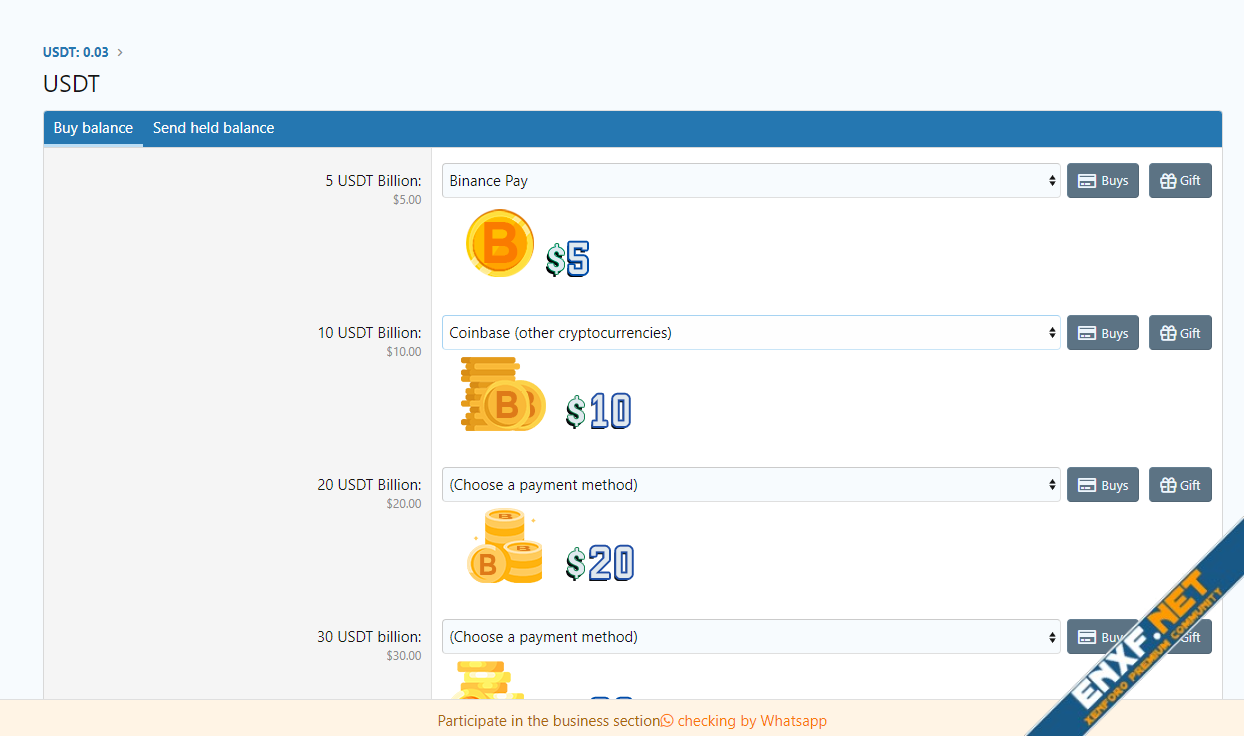Screen dimensions: 1244x736
Task: Click the 30 USDT row Buys button
Action: [1101, 637]
